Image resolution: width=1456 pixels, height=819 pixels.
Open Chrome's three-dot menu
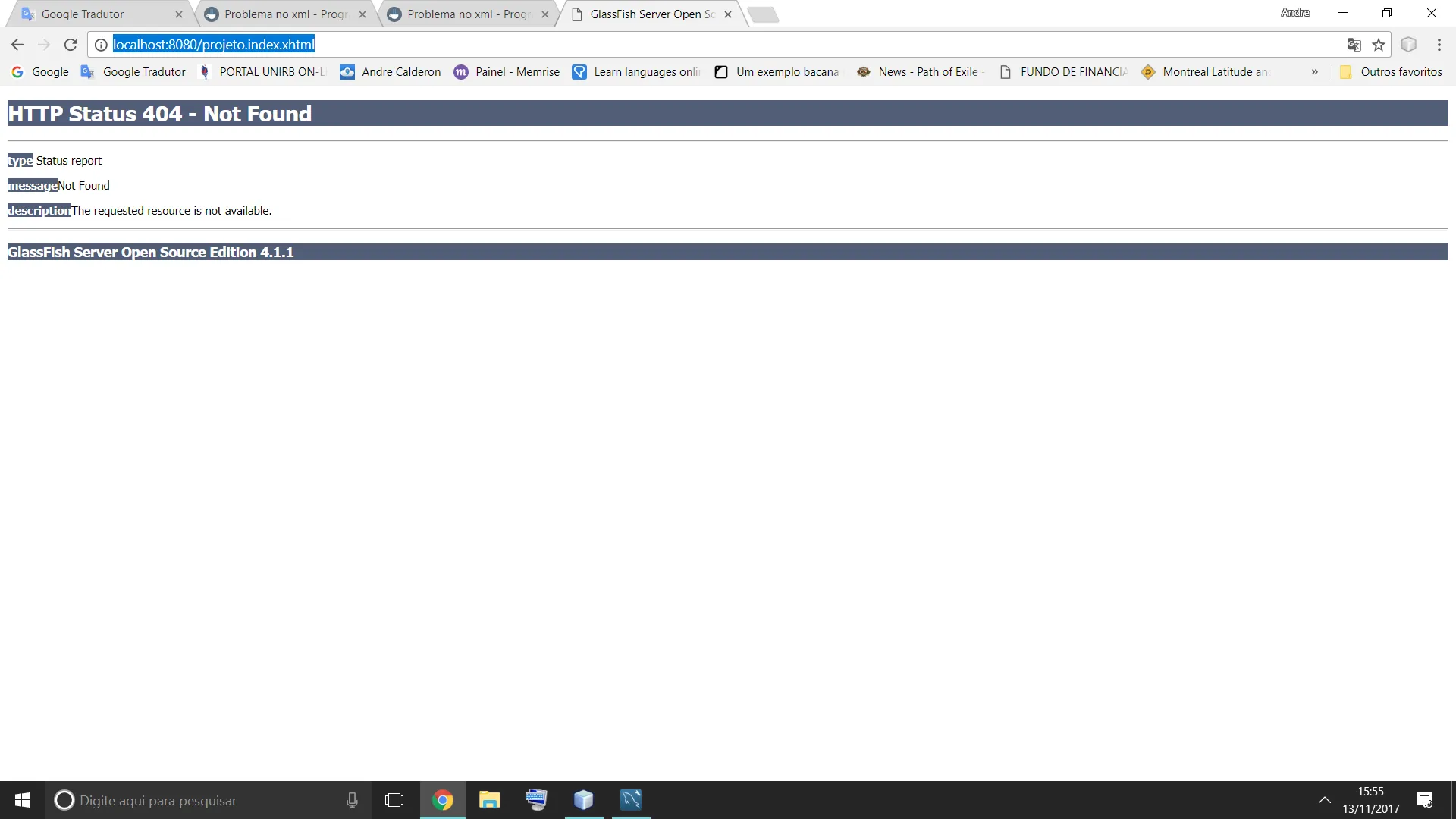(1439, 45)
